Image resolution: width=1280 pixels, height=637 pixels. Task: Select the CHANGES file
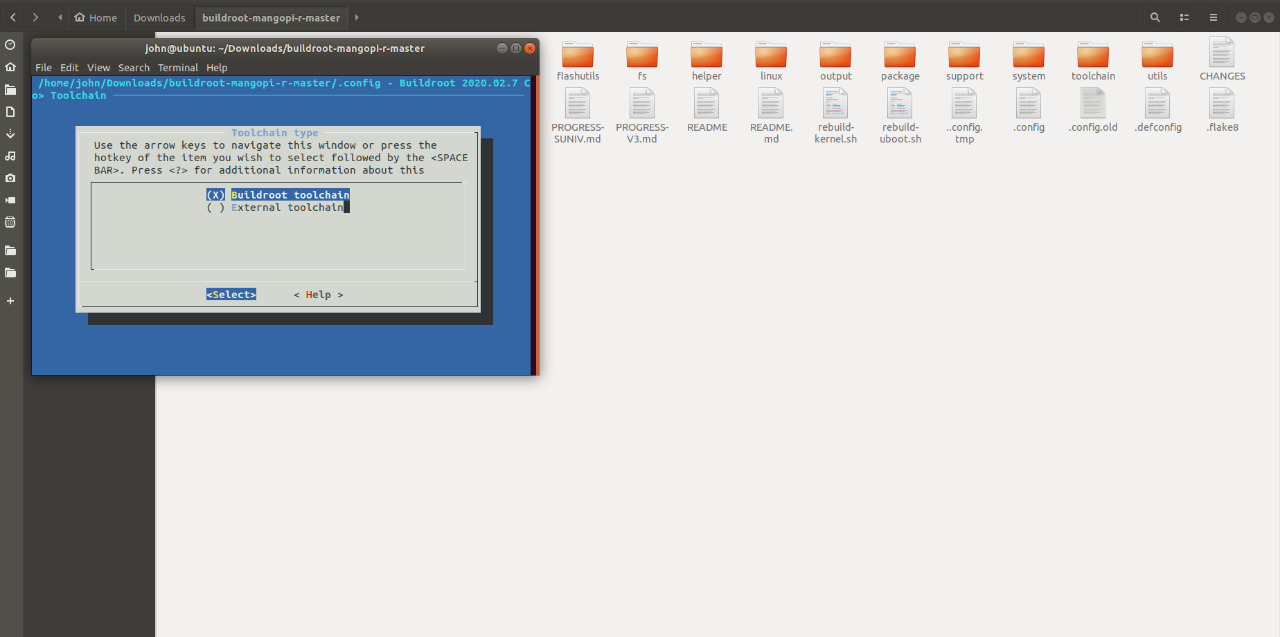tap(1222, 60)
